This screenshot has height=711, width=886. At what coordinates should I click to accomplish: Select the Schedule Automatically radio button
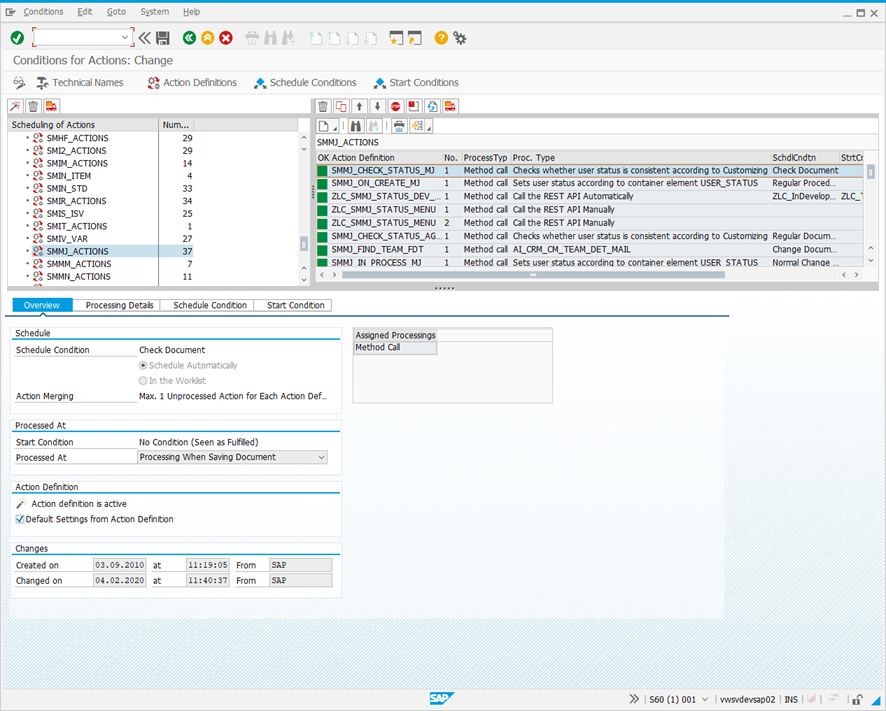click(x=143, y=366)
